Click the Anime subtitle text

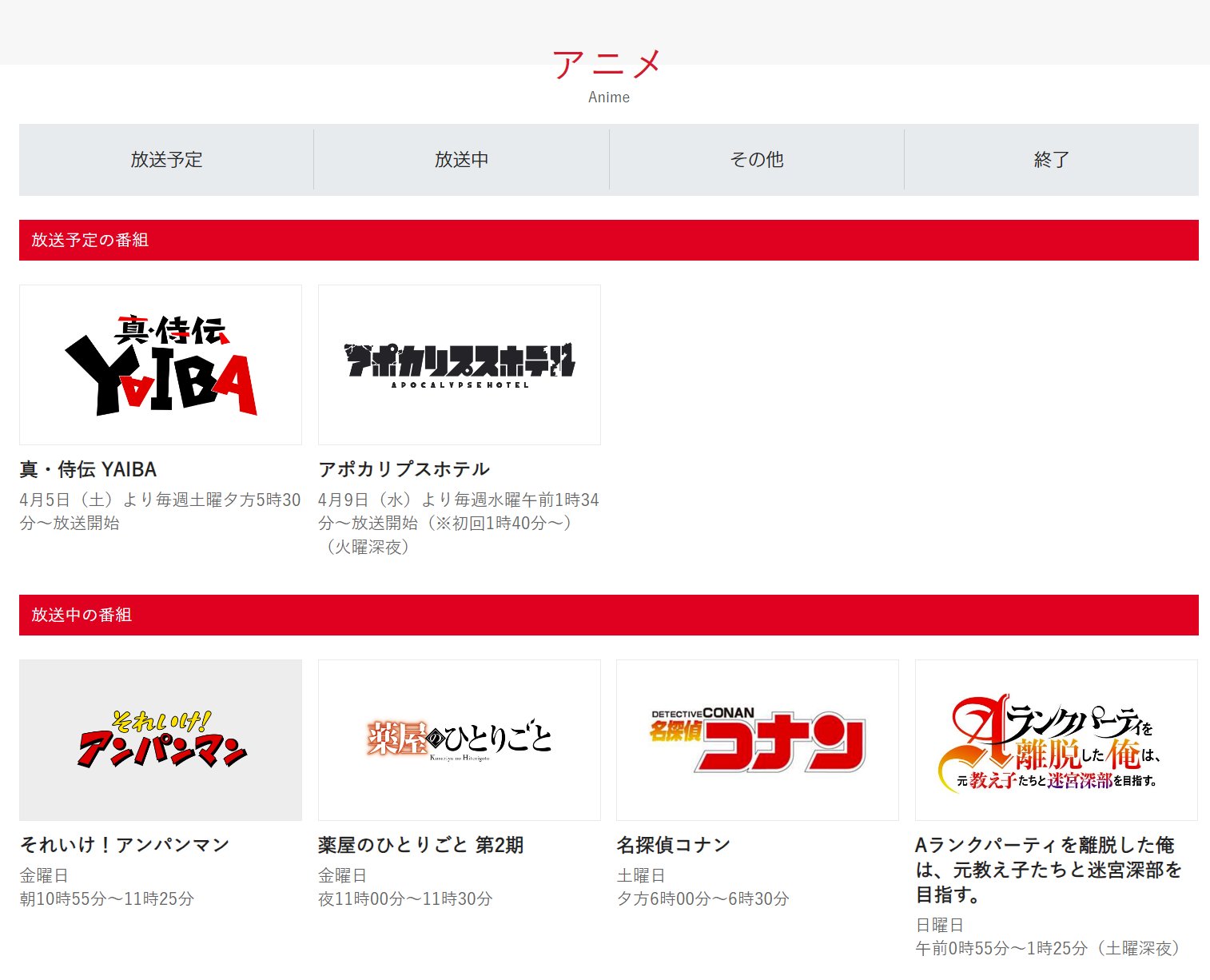[609, 98]
